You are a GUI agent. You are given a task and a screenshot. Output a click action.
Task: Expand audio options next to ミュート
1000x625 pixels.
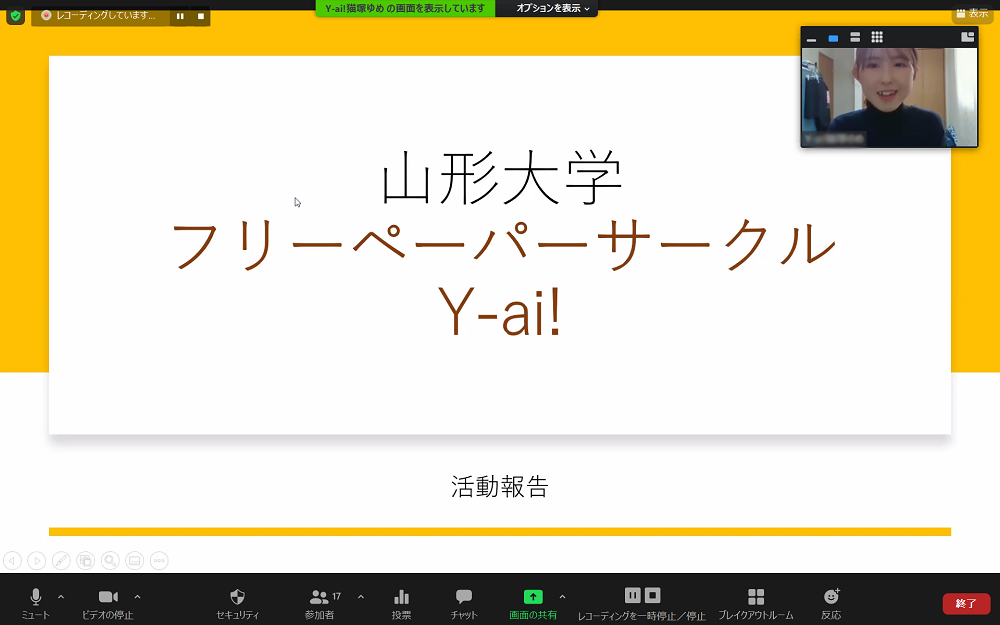(61, 597)
